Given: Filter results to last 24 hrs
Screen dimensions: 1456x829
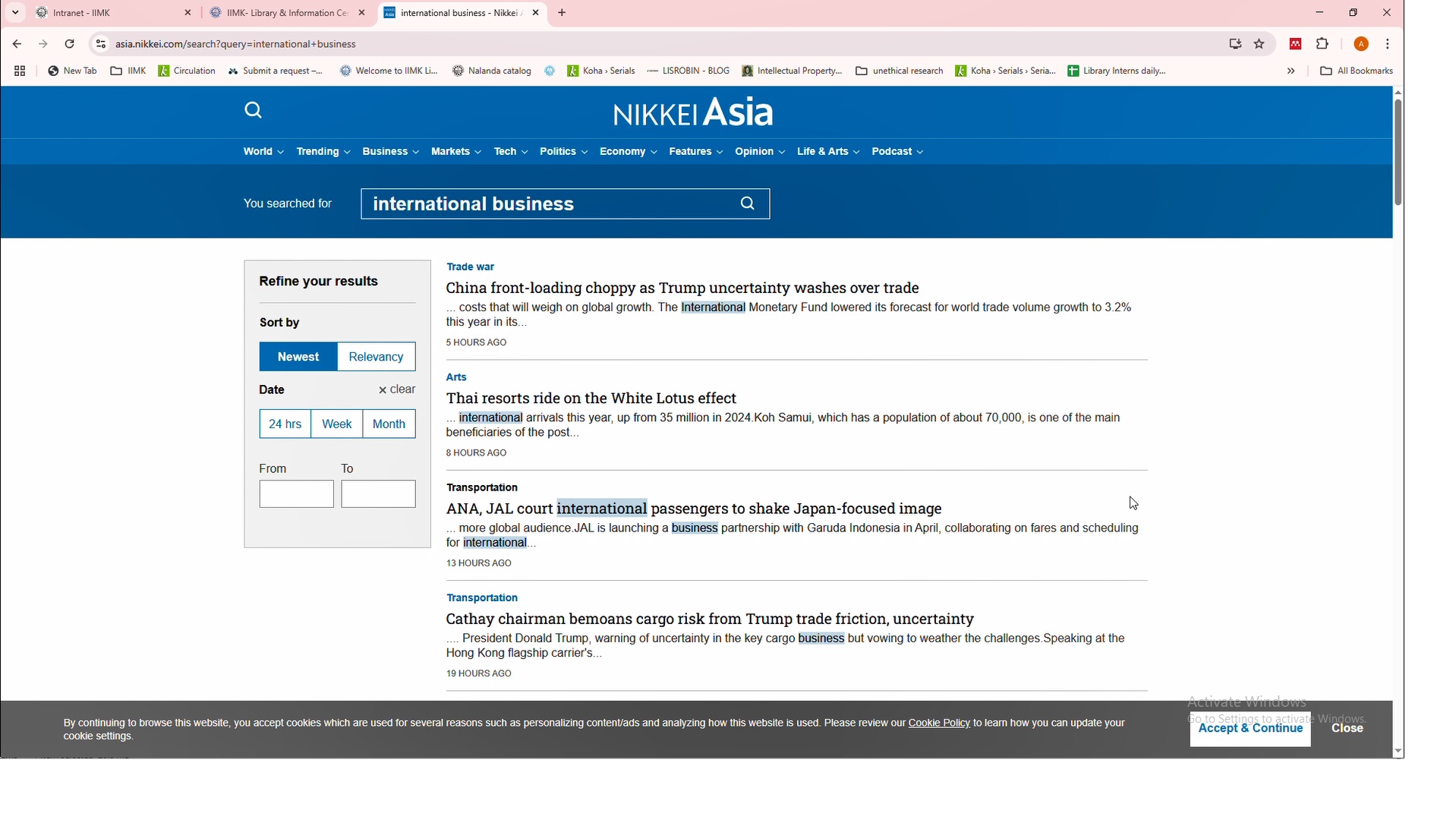Looking at the screenshot, I should click(x=285, y=425).
